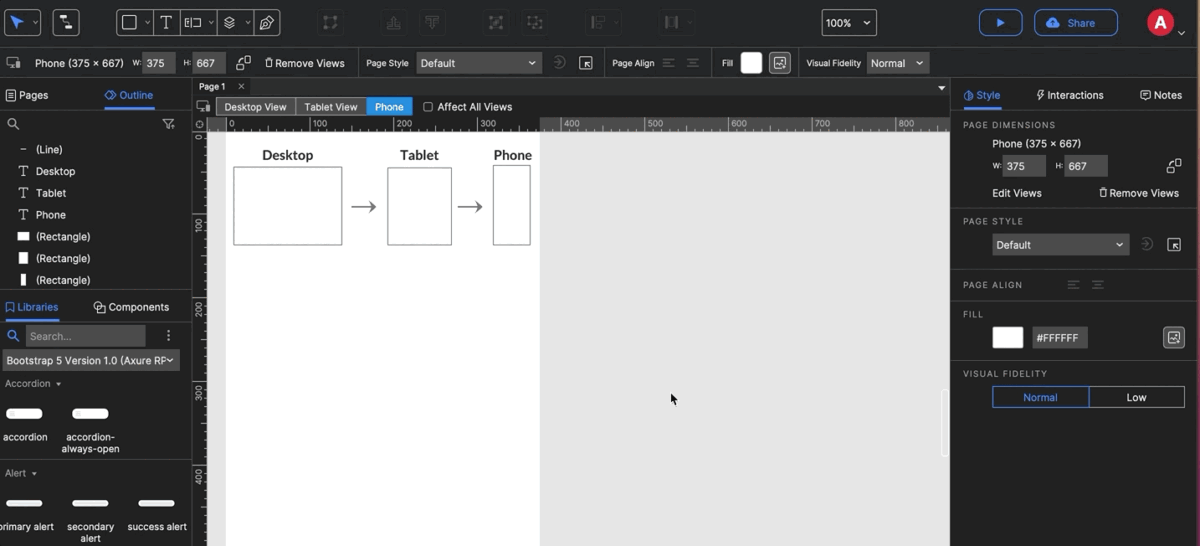The height and width of the screenshot is (546, 1200).
Task: Click Edit Views in Style panel
Action: click(1016, 193)
